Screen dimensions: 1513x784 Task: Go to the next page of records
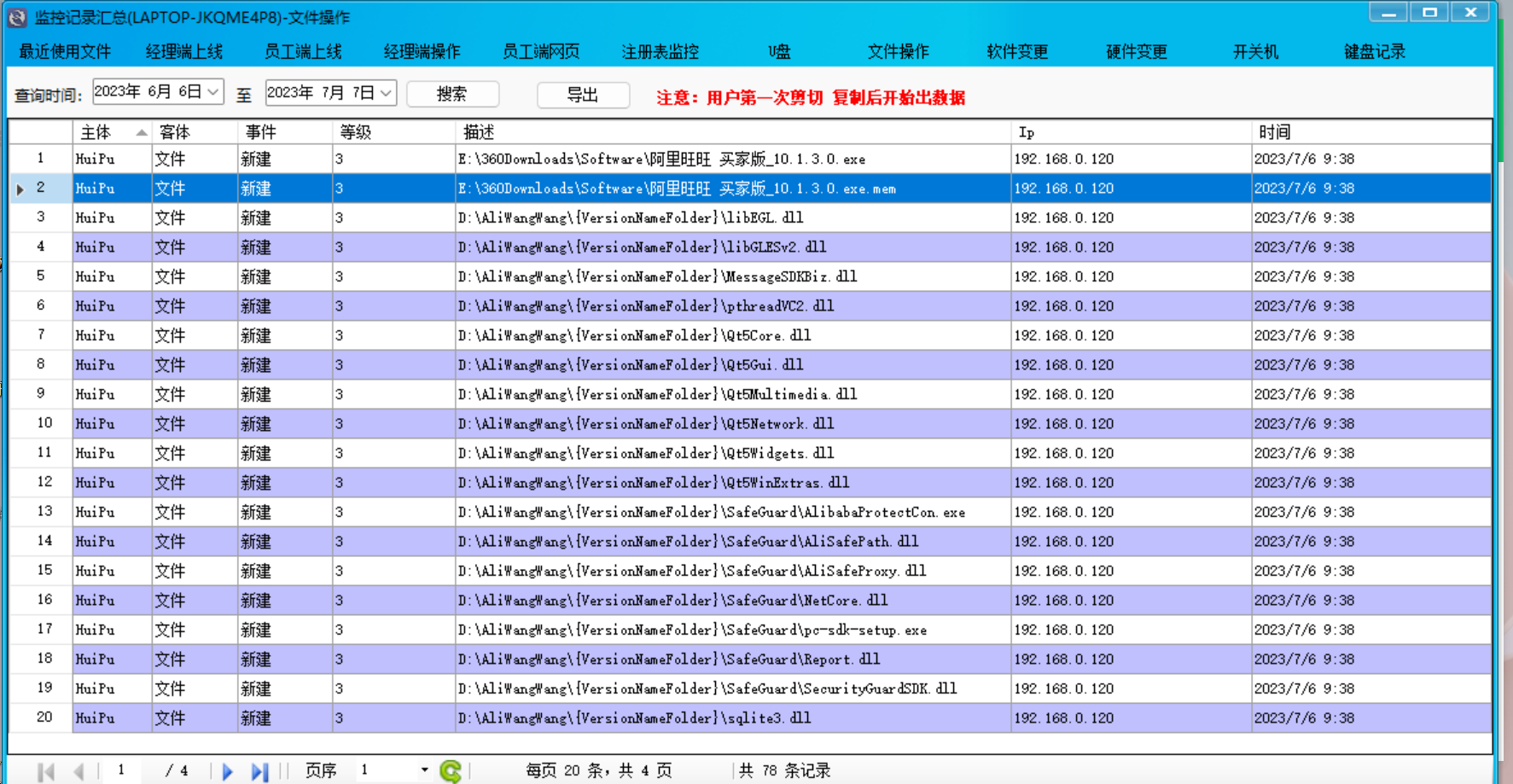coord(227,771)
